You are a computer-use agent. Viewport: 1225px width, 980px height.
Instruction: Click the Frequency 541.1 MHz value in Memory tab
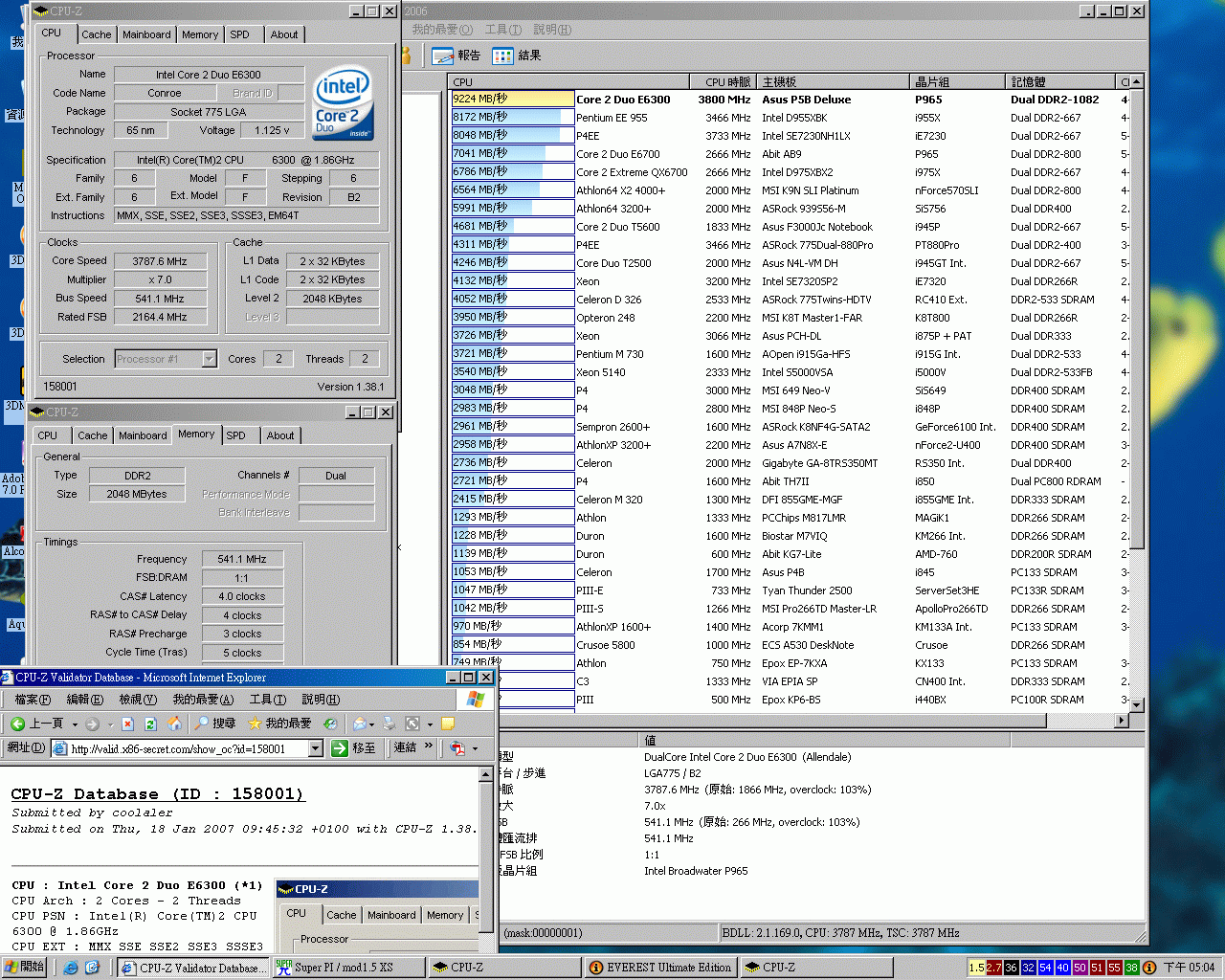coord(242,559)
